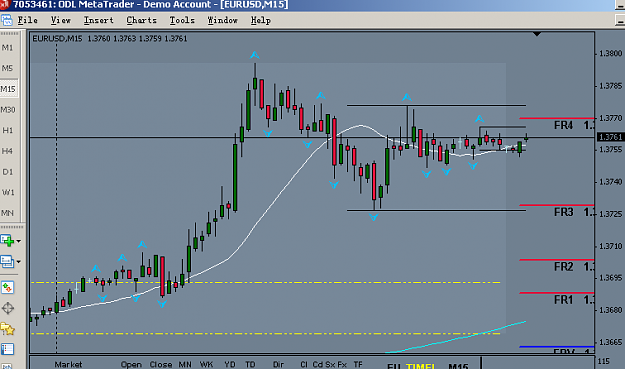625x369 pixels.
Task: Click the Open column label at bottom
Action: [x=131, y=364]
